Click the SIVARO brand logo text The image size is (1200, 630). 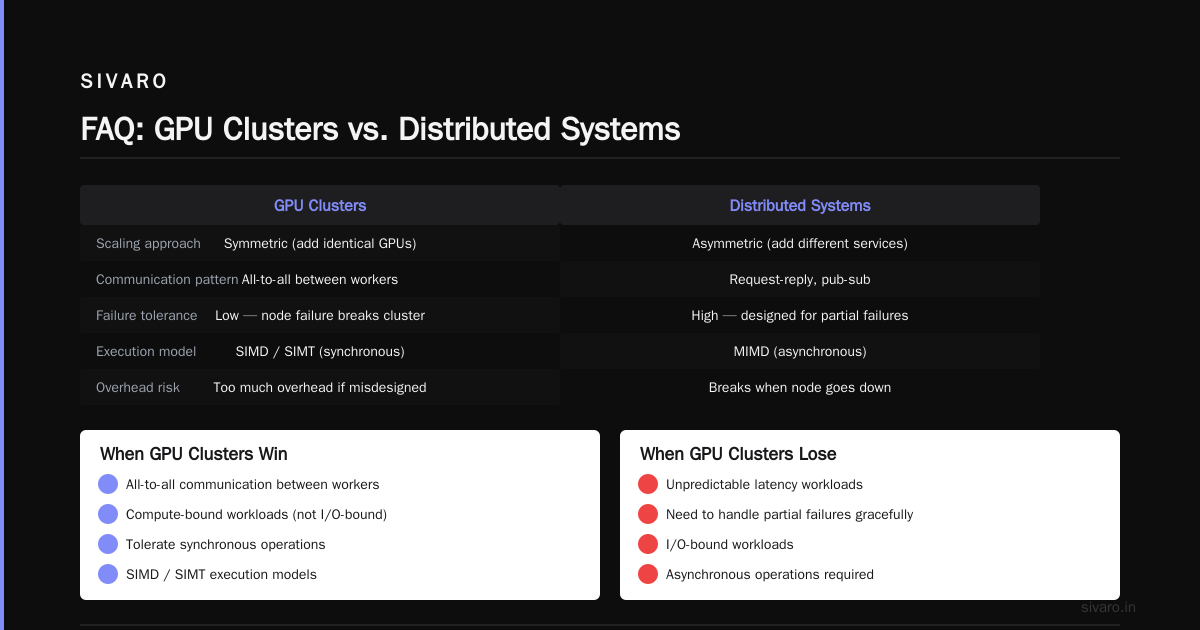point(125,81)
